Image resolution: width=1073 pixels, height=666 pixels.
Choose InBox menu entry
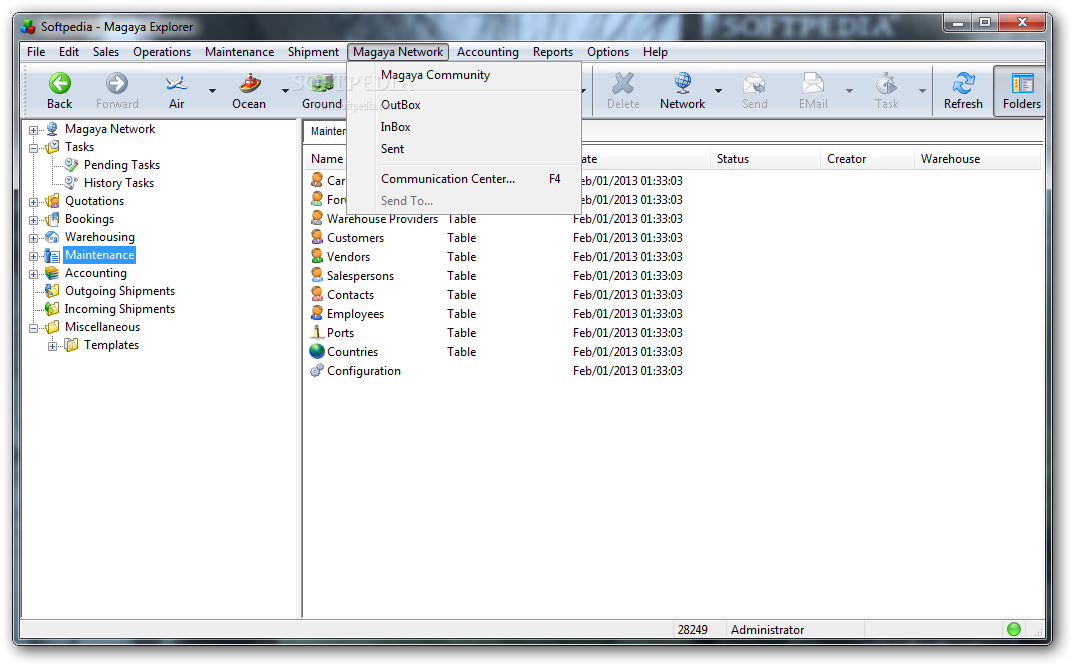click(465, 127)
